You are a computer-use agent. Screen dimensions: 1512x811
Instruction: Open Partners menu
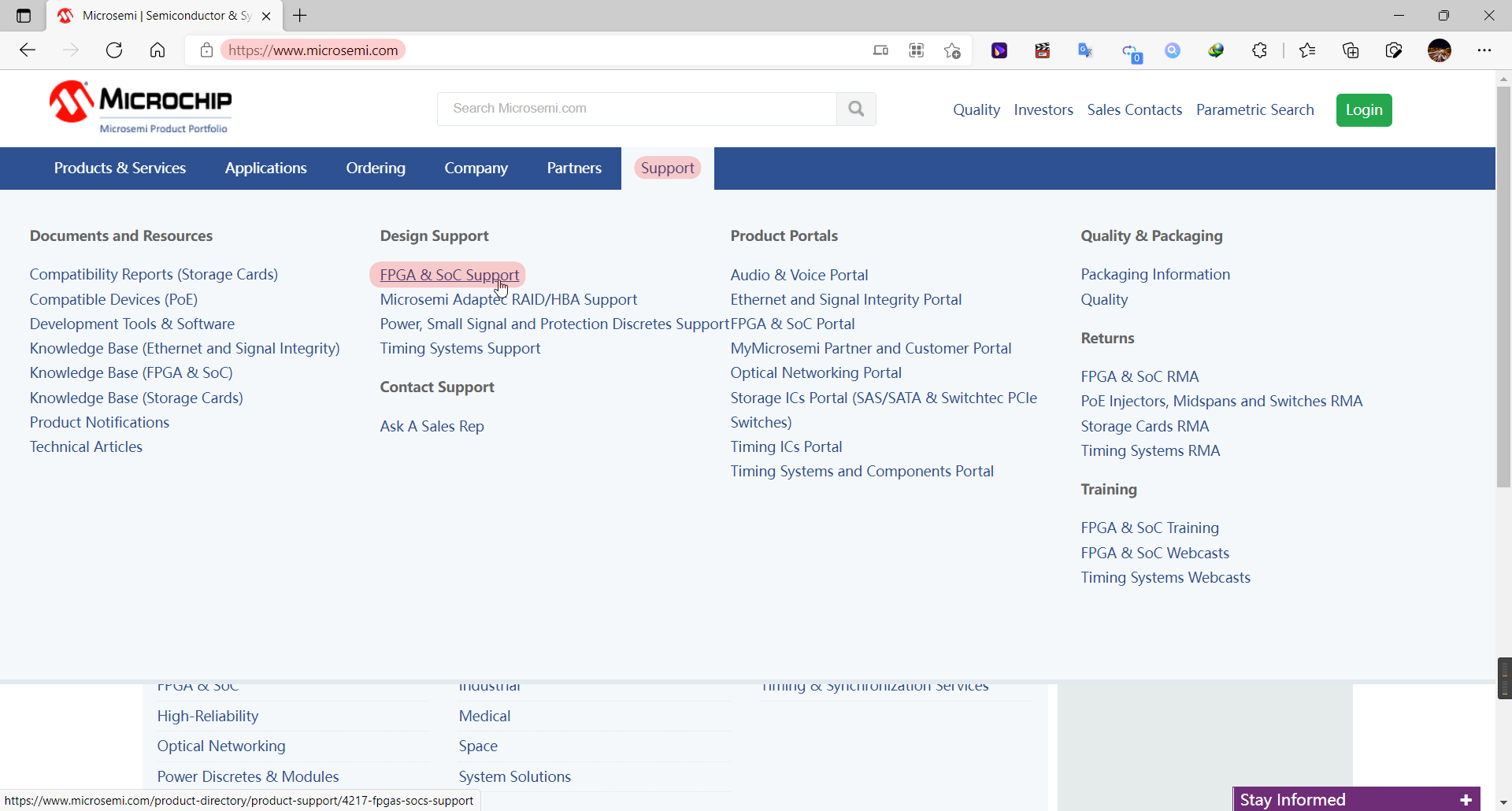tap(574, 168)
